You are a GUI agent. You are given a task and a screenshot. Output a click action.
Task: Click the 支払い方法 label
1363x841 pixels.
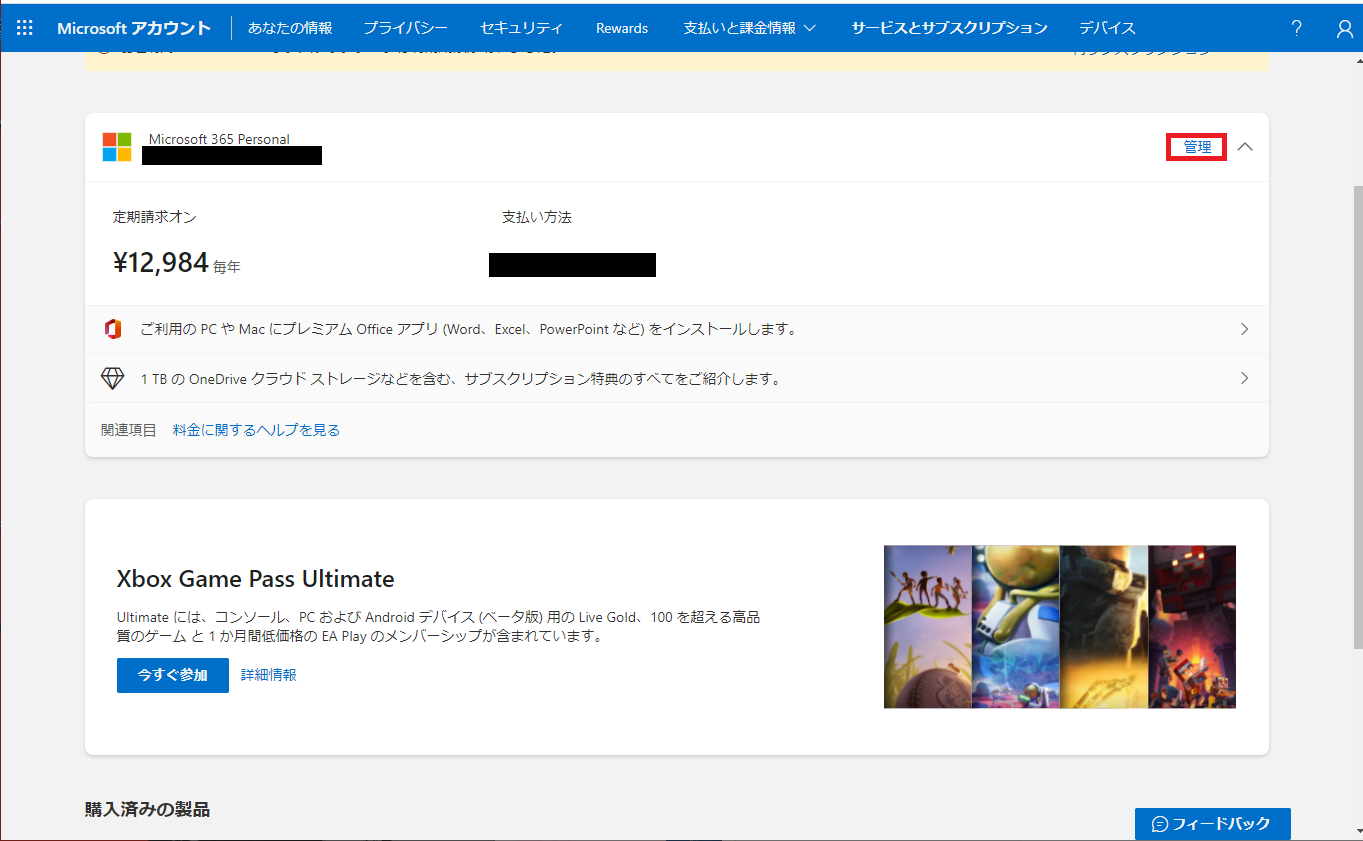click(x=537, y=217)
